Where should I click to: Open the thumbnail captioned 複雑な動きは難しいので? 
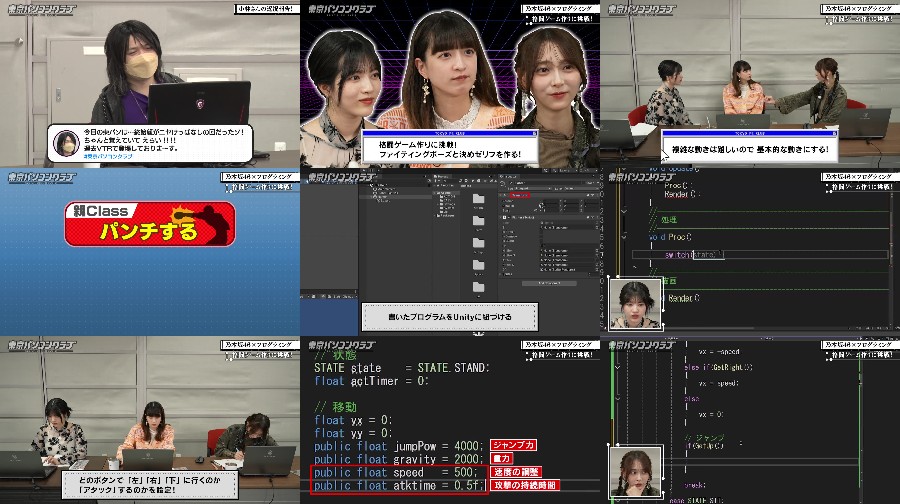(750, 84)
